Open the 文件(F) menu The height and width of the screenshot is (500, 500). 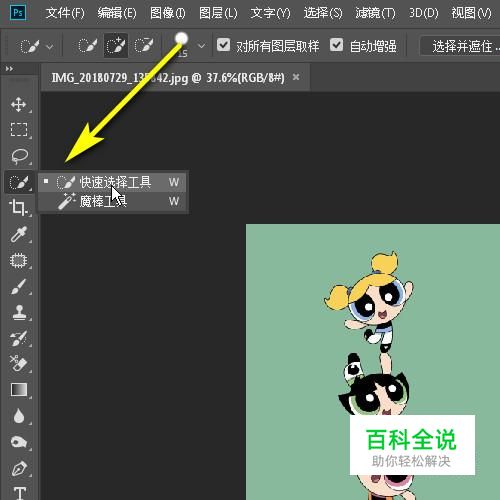click(65, 13)
